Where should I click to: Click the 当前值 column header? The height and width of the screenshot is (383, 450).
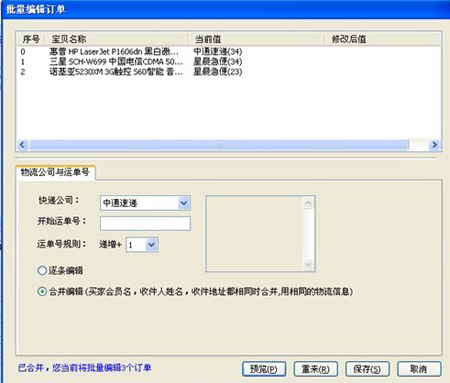(257, 39)
